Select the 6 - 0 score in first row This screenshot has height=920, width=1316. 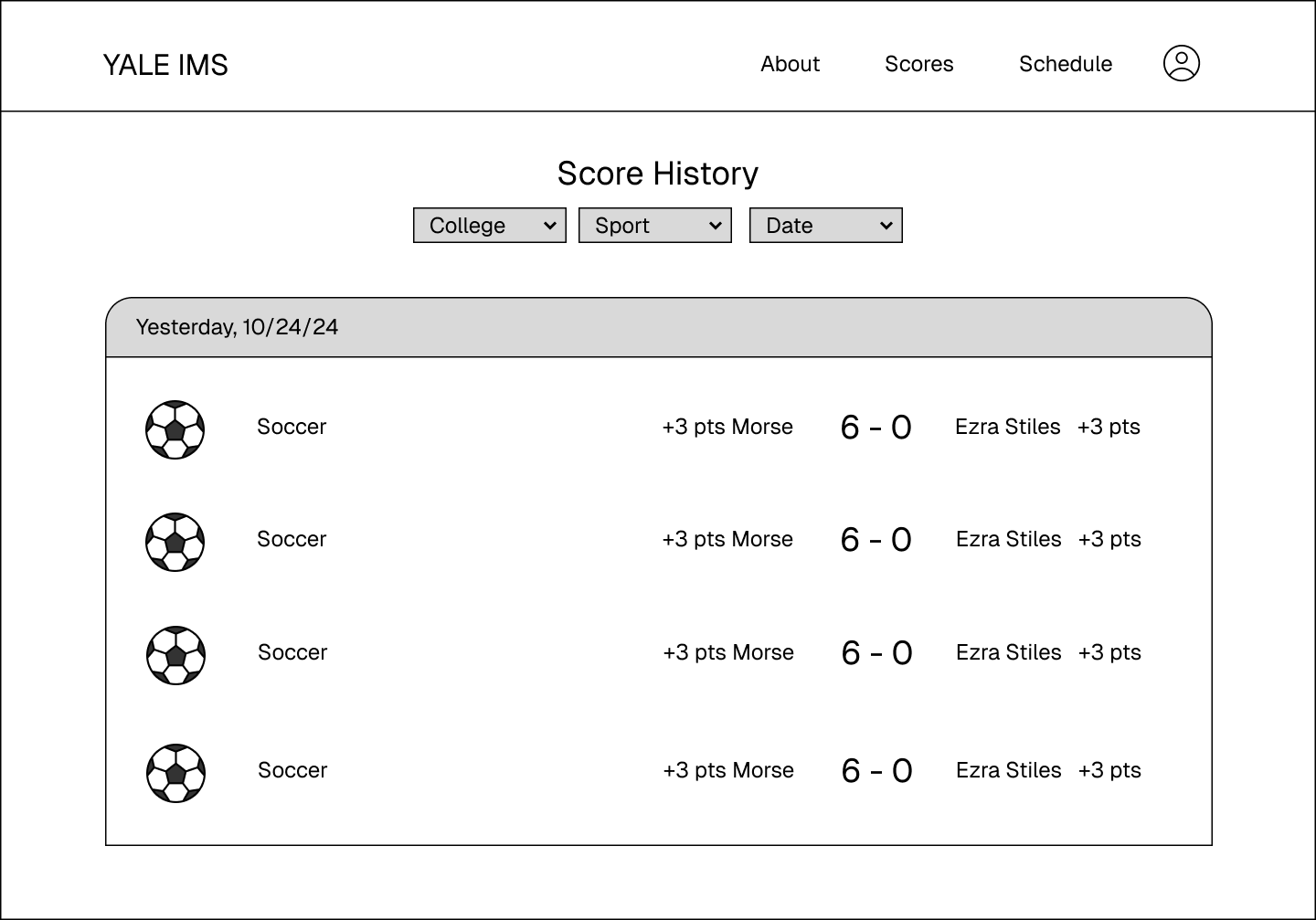[876, 428]
